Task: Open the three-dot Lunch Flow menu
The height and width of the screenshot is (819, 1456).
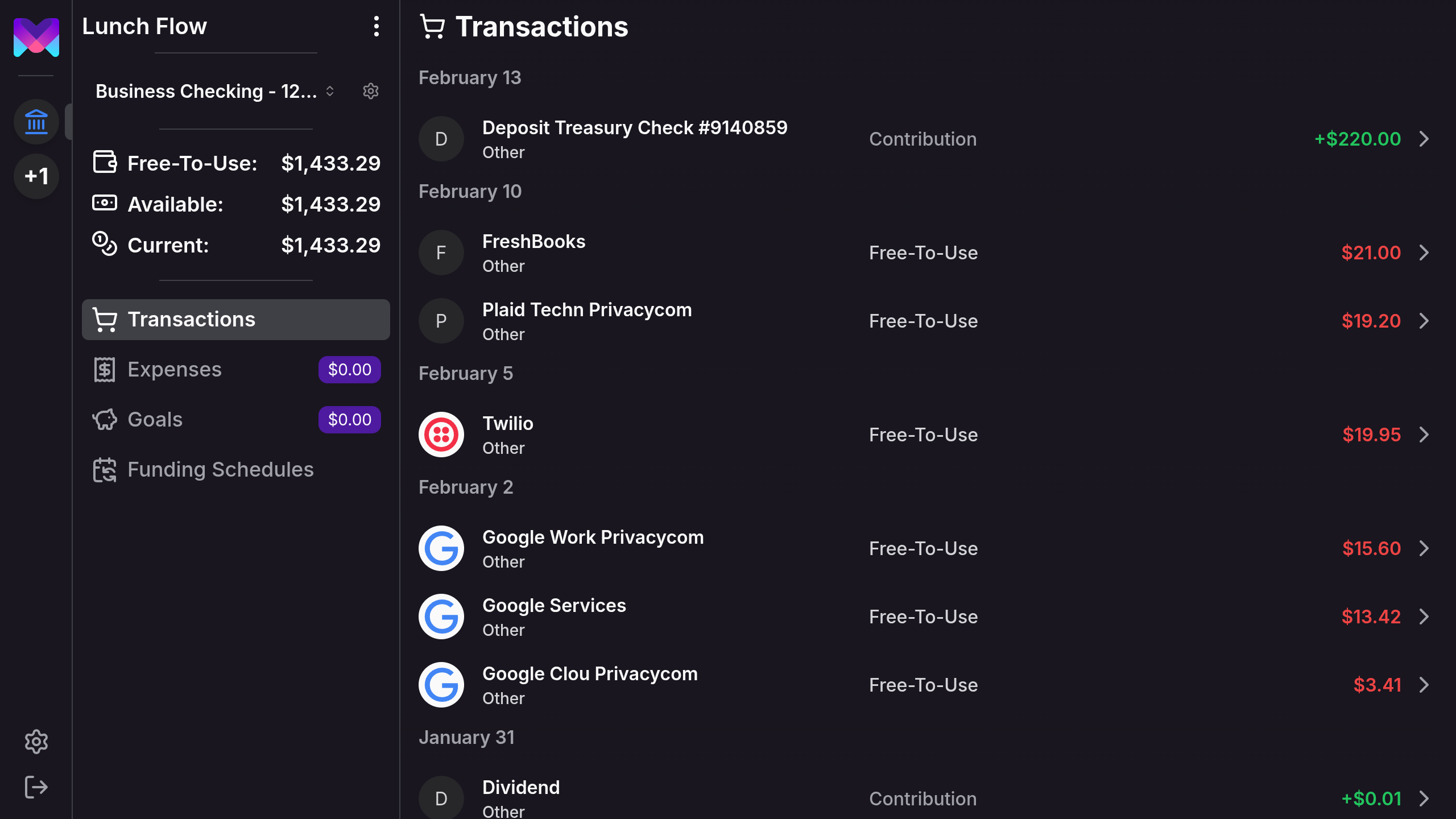Action: 376,27
